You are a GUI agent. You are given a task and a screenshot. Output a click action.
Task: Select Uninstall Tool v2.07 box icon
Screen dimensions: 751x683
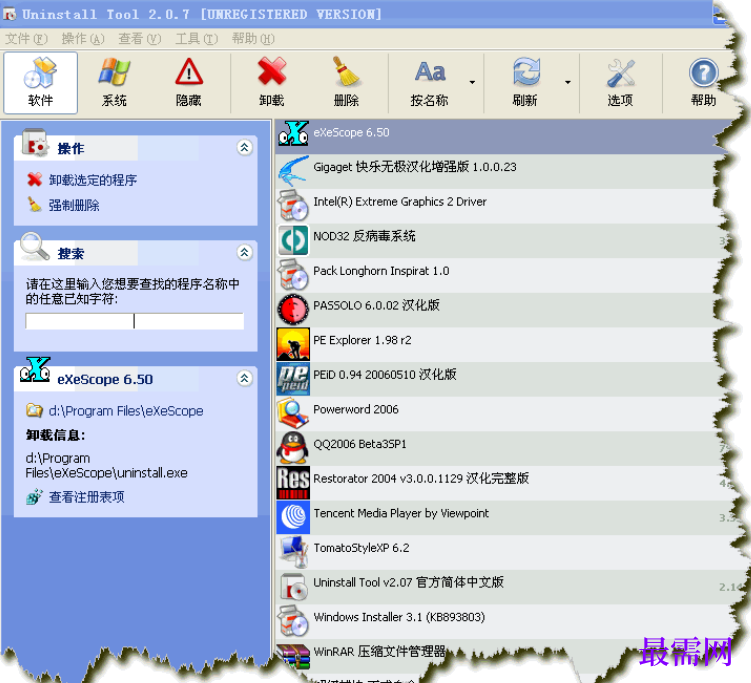[293, 586]
